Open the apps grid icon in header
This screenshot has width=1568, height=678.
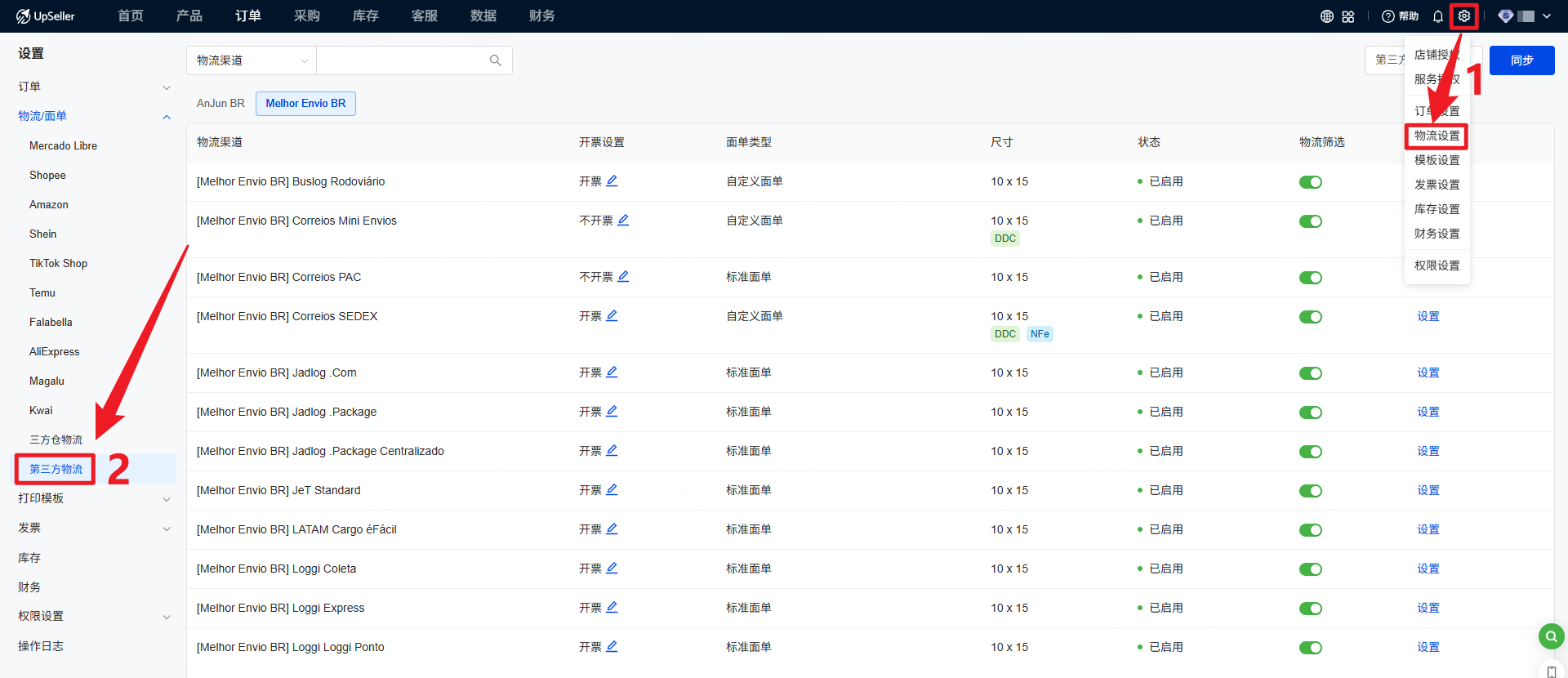[1348, 16]
